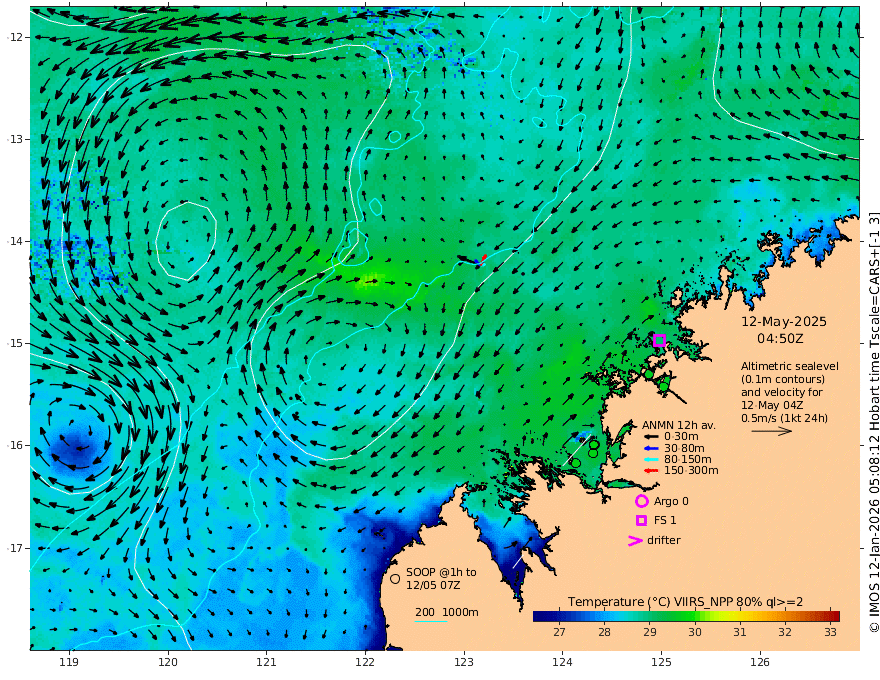The image size is (880, 680).
Task: Click the dark blue end of the temperature colorbar
Action: [539, 617]
